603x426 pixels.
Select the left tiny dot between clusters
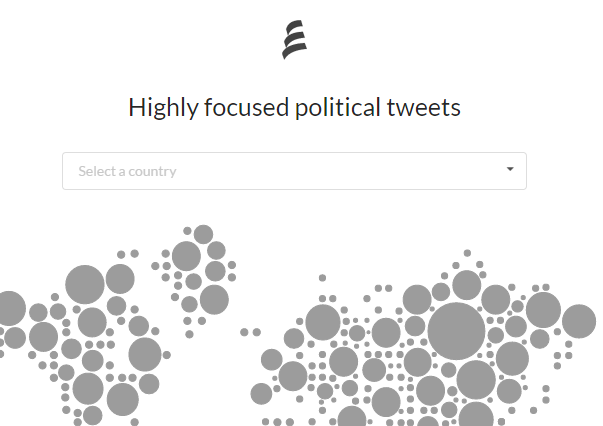pyautogui.click(x=244, y=332)
